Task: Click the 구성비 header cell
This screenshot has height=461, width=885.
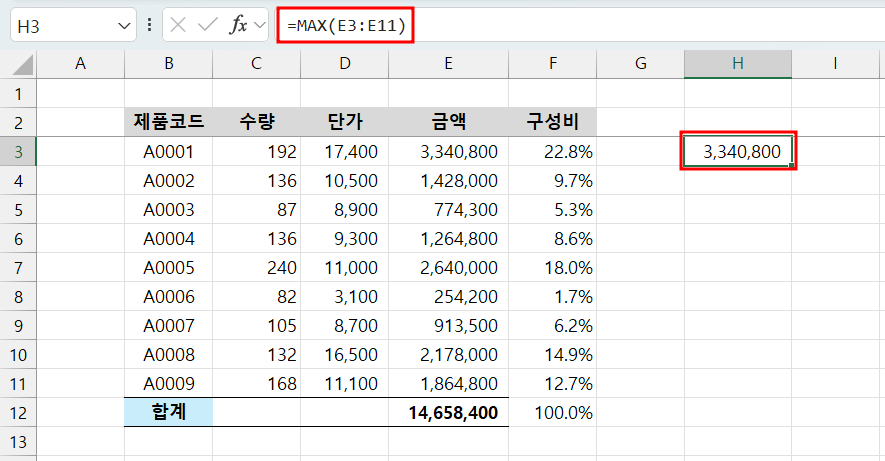Action: 553,122
